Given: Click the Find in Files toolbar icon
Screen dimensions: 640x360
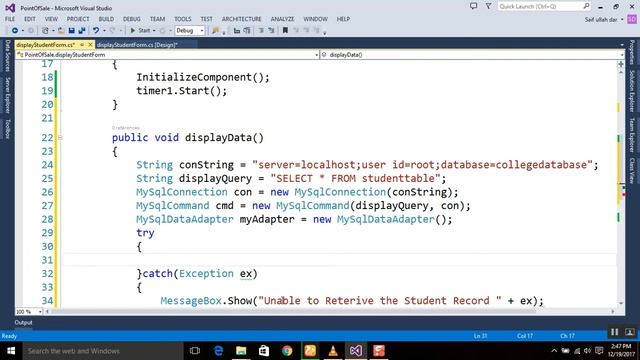Looking at the screenshot, I should [216, 31].
